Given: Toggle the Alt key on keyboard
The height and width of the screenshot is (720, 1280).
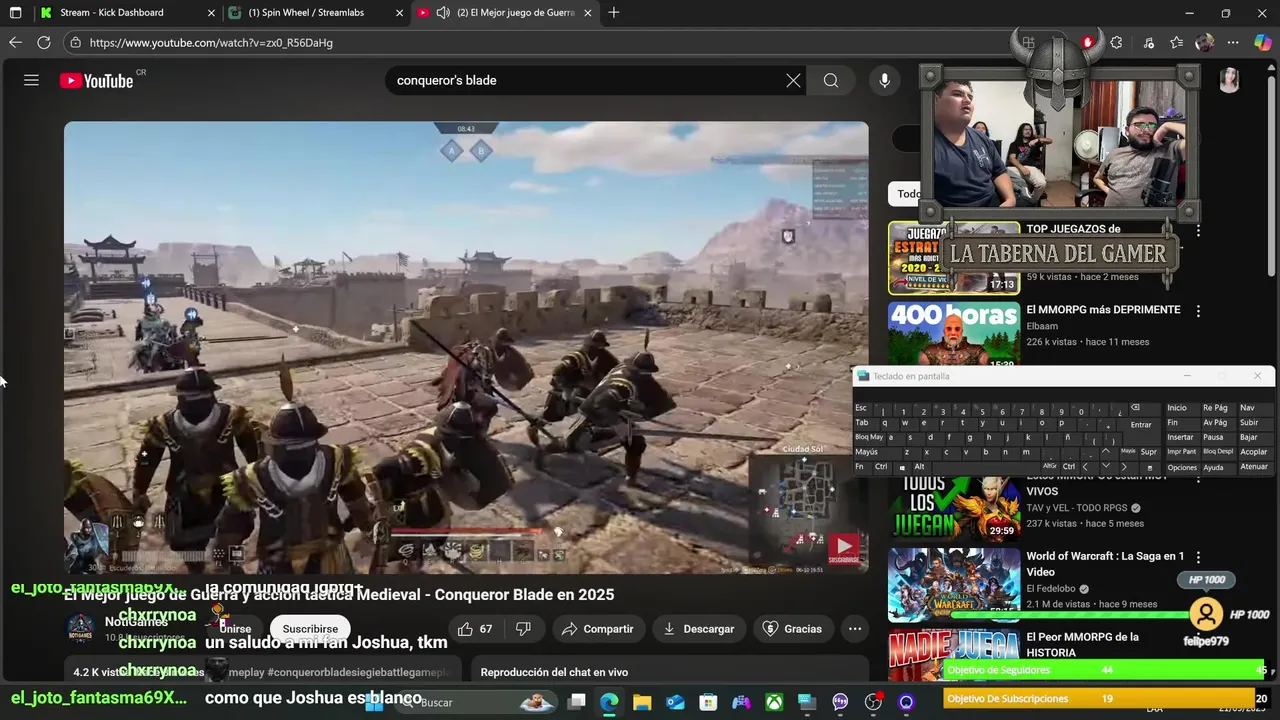Looking at the screenshot, I should (x=919, y=467).
